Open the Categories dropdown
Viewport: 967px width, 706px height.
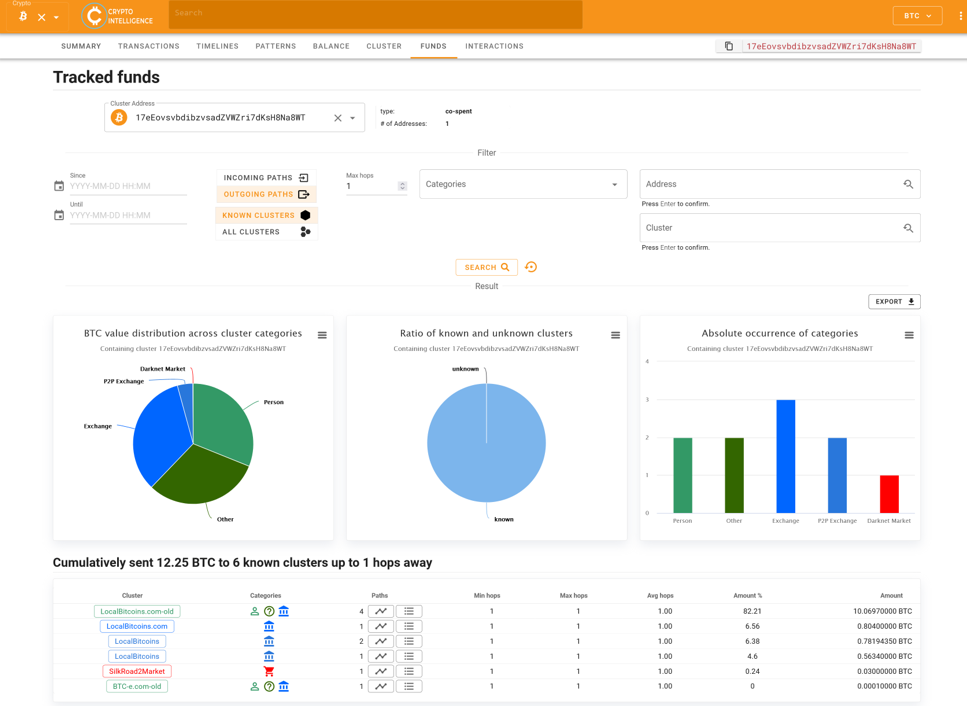[523, 184]
